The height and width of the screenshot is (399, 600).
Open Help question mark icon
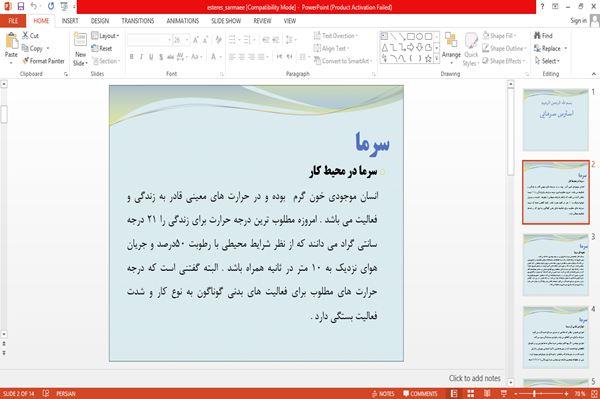[x=542, y=7]
